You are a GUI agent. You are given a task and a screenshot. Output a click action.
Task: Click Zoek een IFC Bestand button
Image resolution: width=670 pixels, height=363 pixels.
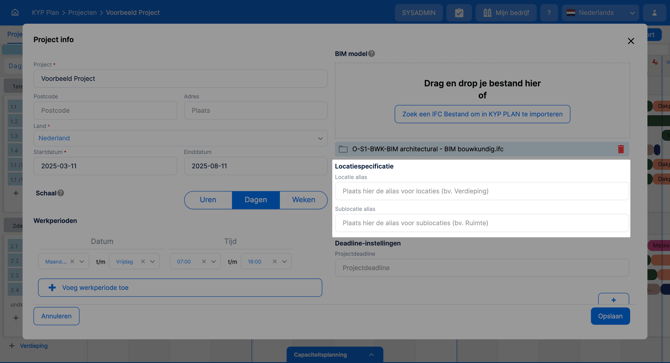tap(482, 114)
